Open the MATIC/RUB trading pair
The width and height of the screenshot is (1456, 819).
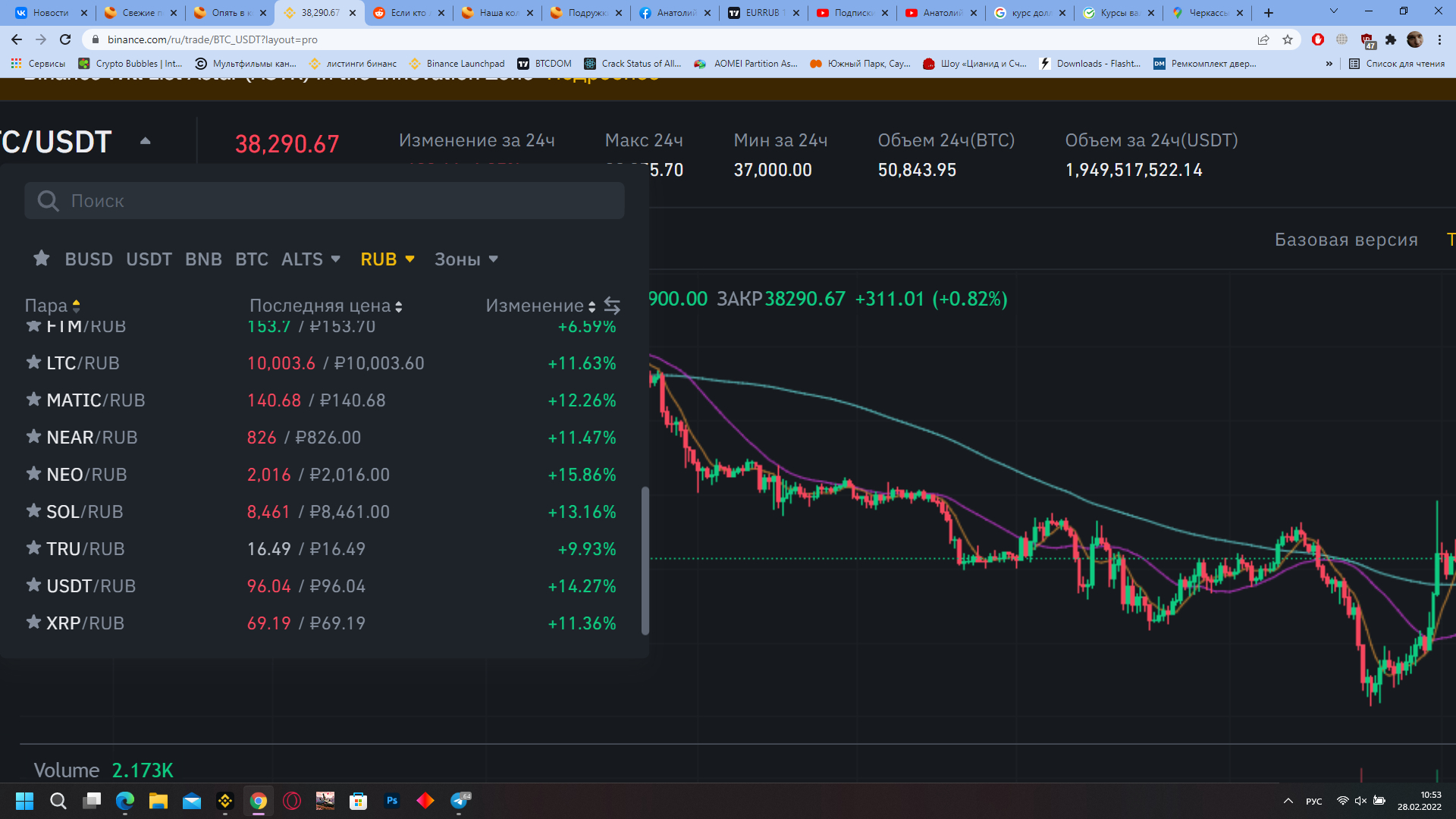click(96, 400)
